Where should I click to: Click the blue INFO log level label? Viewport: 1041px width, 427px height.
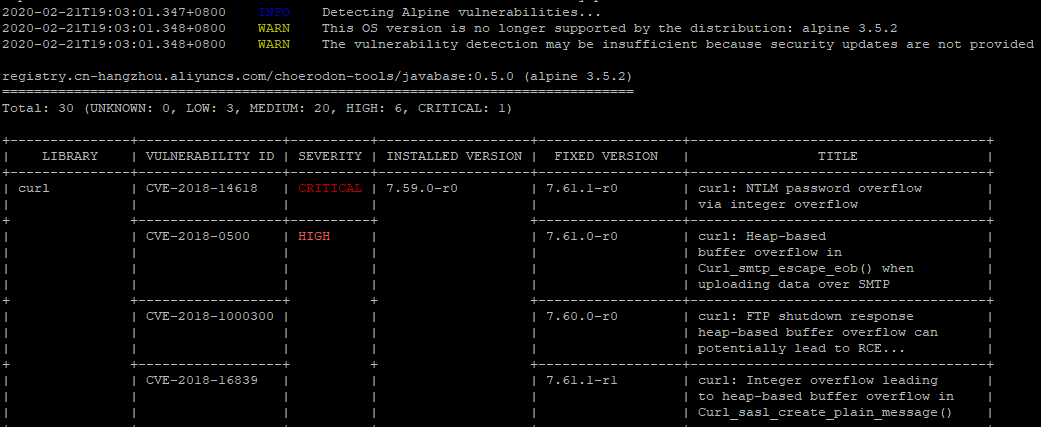(273, 12)
